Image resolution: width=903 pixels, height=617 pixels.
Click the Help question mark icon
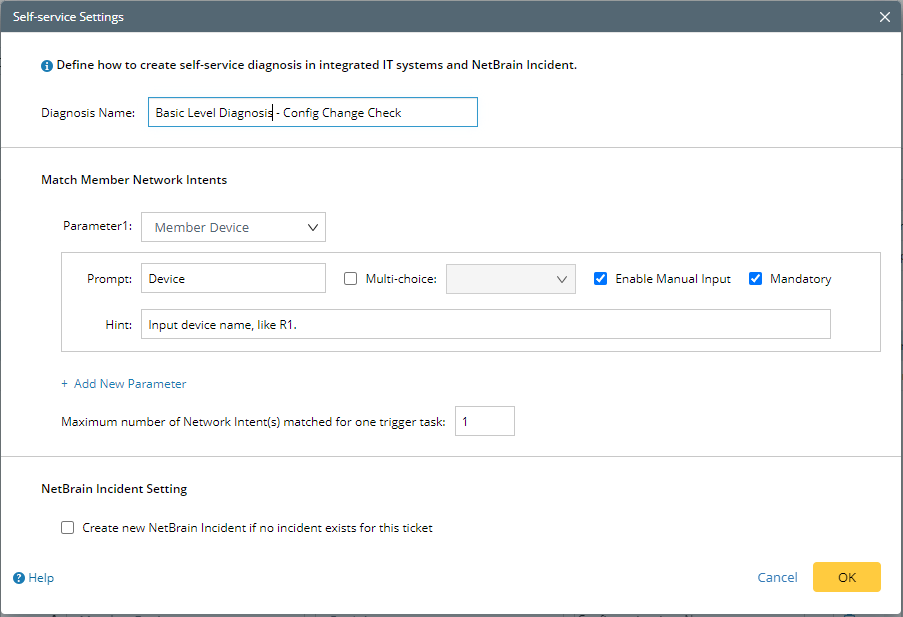(19, 578)
